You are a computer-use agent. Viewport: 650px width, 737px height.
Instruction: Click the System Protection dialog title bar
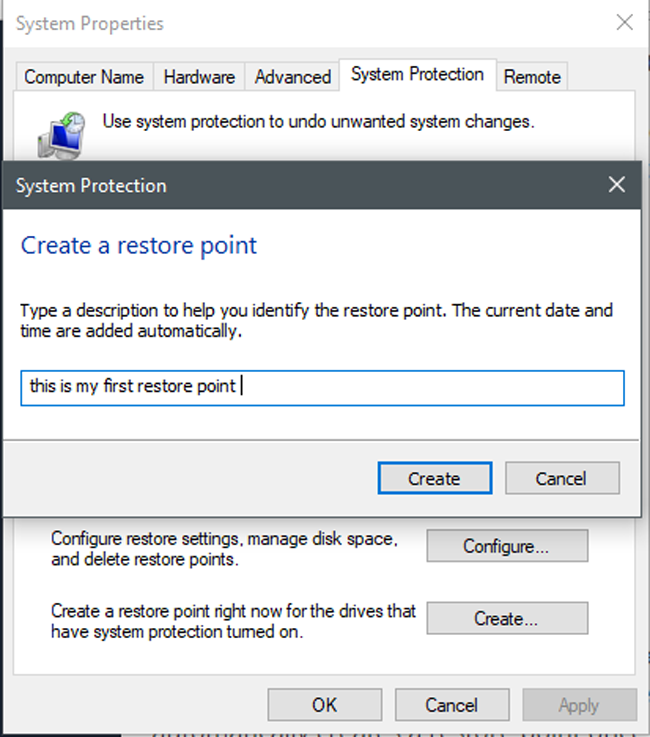(300, 185)
